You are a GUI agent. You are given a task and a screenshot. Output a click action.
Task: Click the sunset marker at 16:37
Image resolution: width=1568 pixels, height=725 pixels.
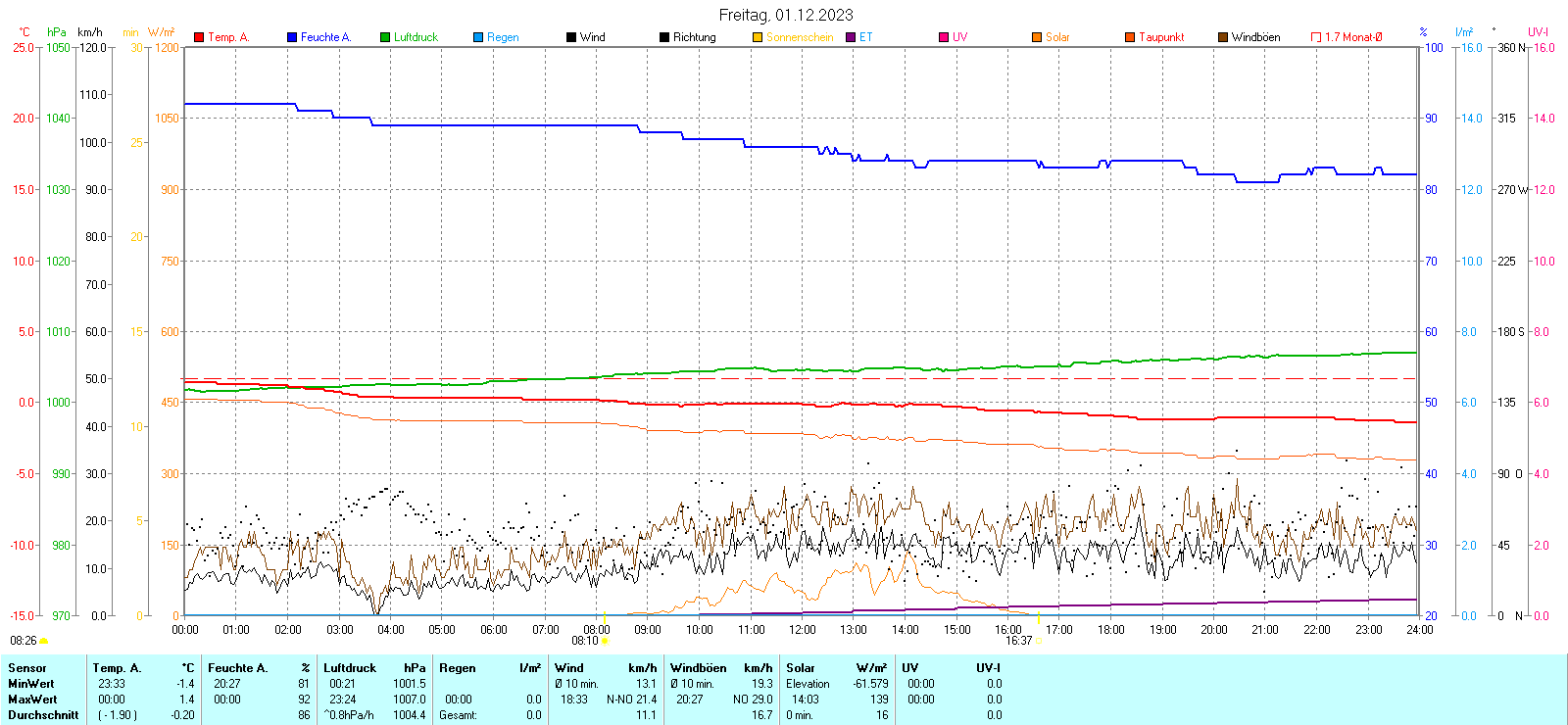[x=1039, y=641]
